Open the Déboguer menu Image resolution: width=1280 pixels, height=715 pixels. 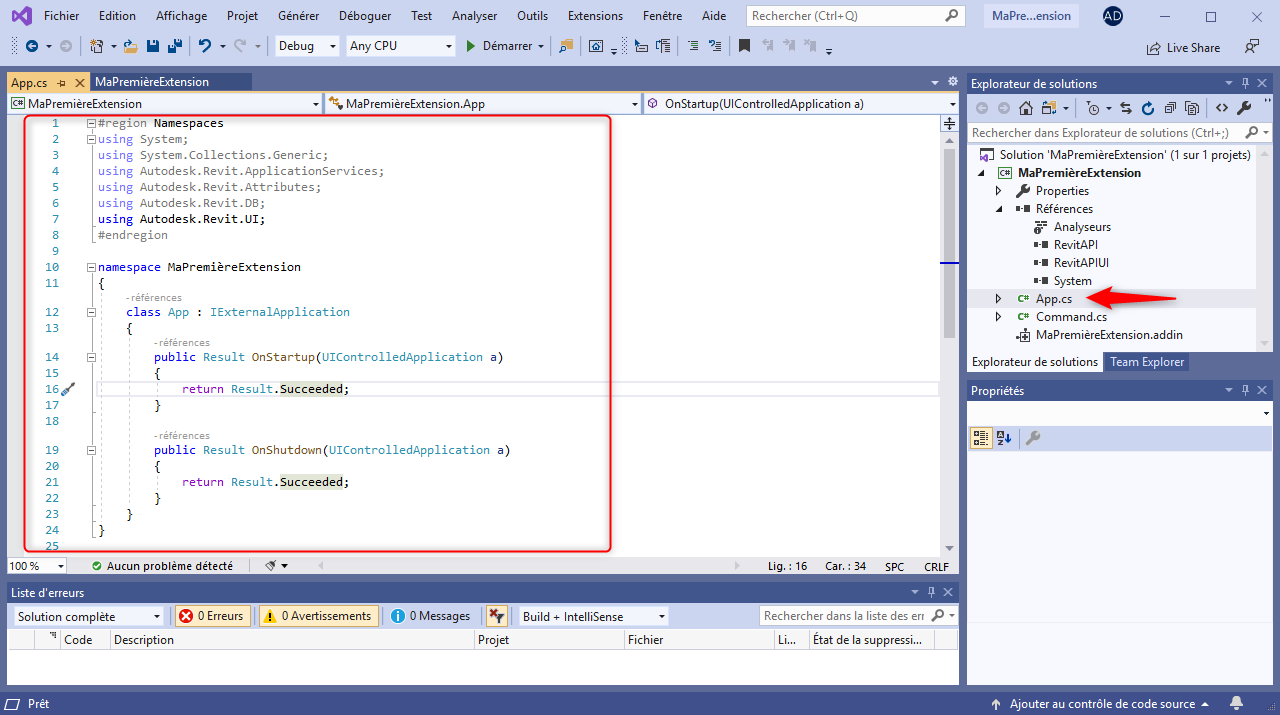pos(364,15)
